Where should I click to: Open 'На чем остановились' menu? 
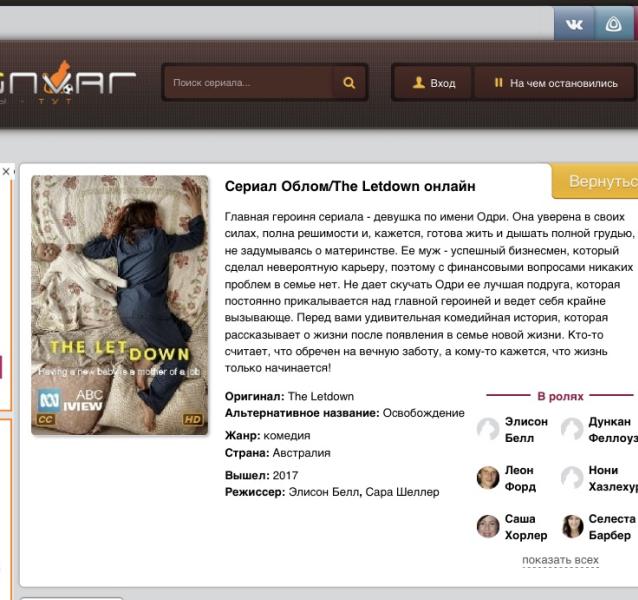pos(555,83)
